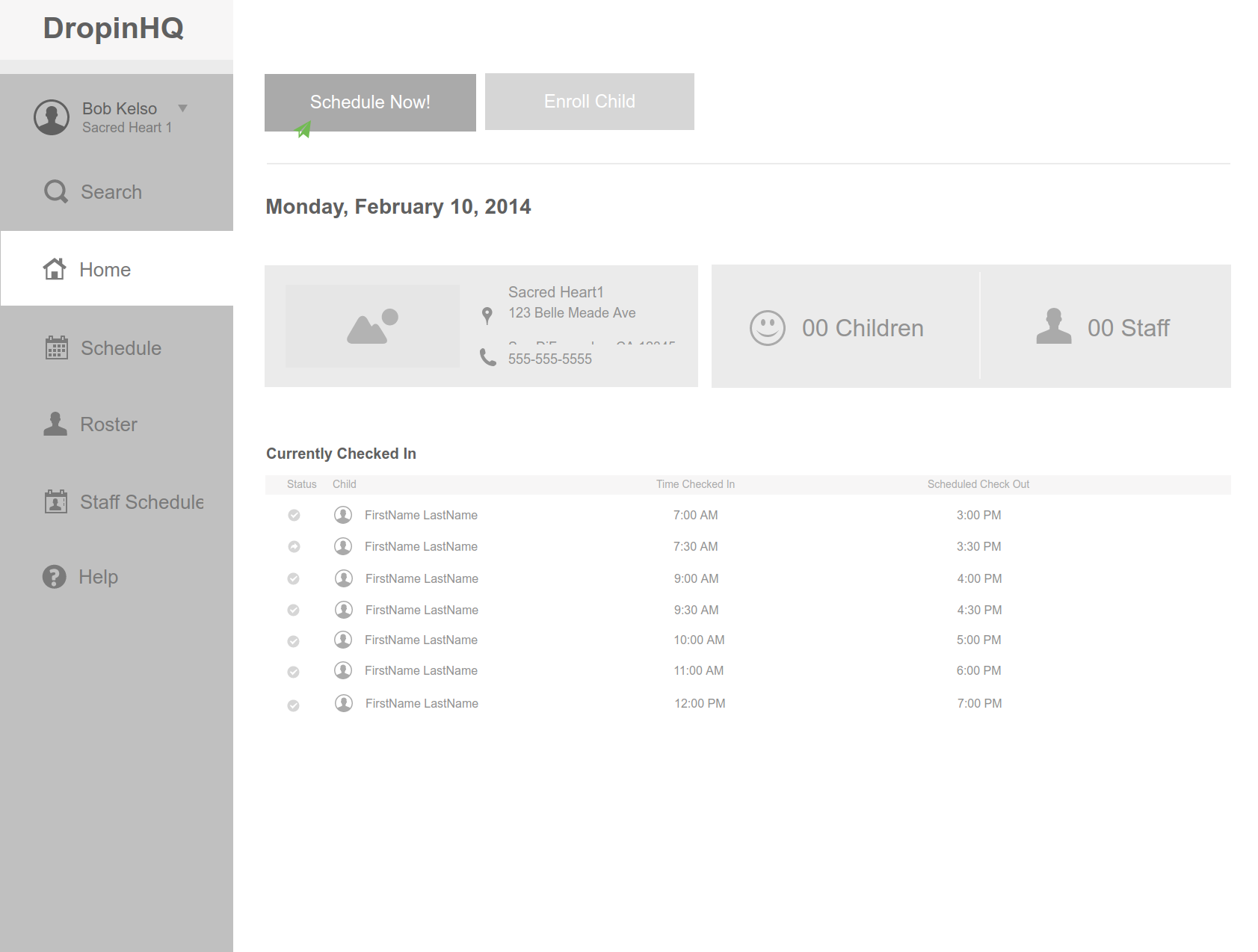Open FirstName LastName checked in at 7:00 AM

pyautogui.click(x=421, y=515)
